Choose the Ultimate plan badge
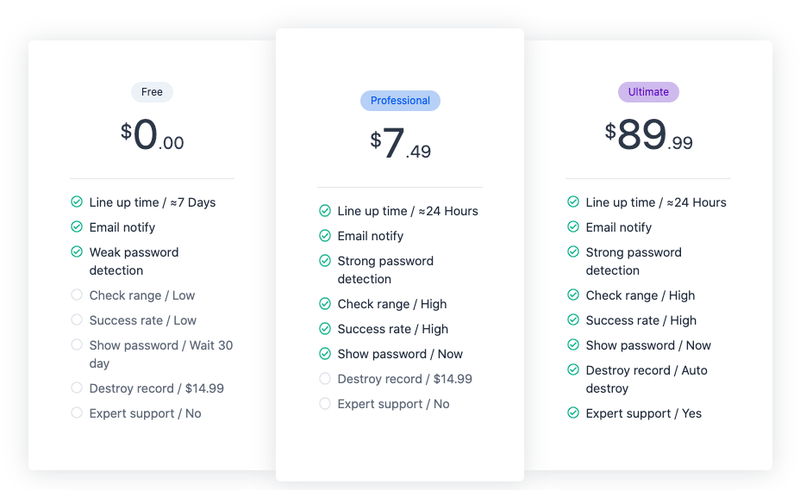This screenshot has height=490, width=800. (648, 92)
